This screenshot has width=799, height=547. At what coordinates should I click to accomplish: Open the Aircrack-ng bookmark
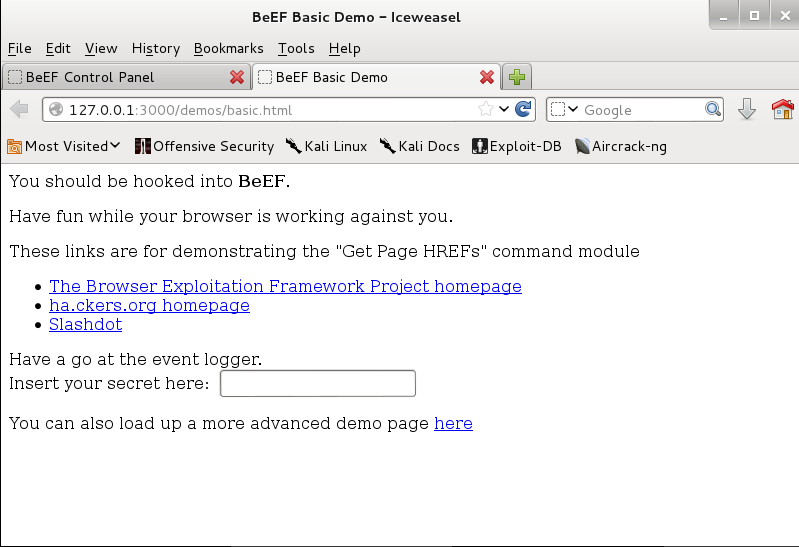pyautogui.click(x=621, y=146)
